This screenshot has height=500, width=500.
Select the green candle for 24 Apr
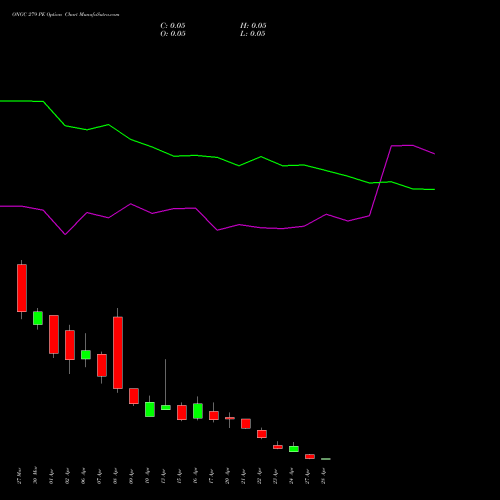(x=294, y=449)
